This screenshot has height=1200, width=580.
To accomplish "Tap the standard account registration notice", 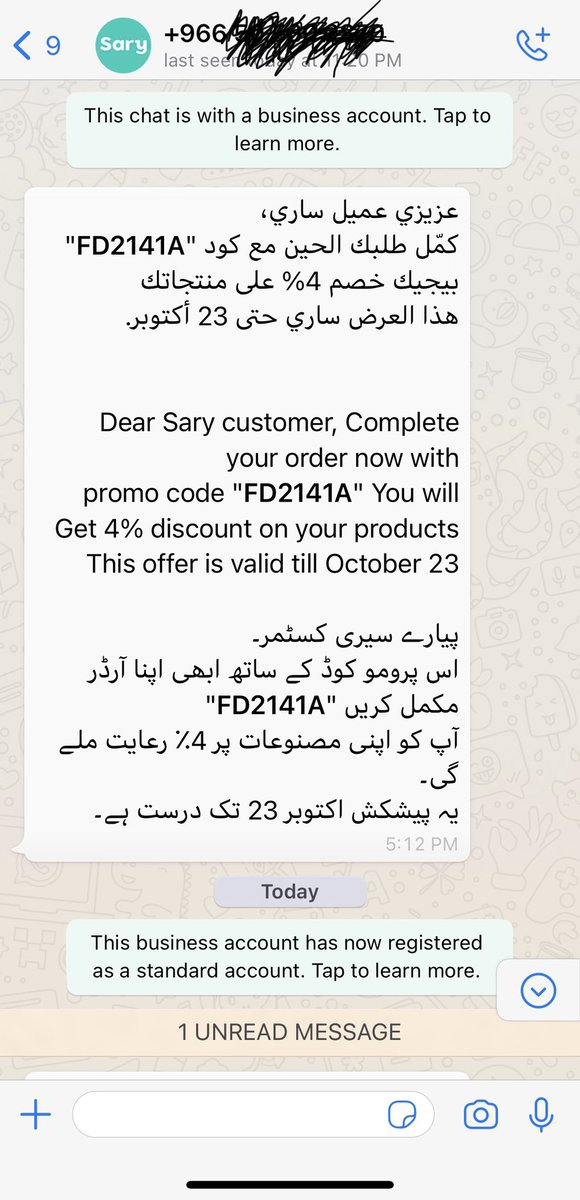I will [x=288, y=956].
